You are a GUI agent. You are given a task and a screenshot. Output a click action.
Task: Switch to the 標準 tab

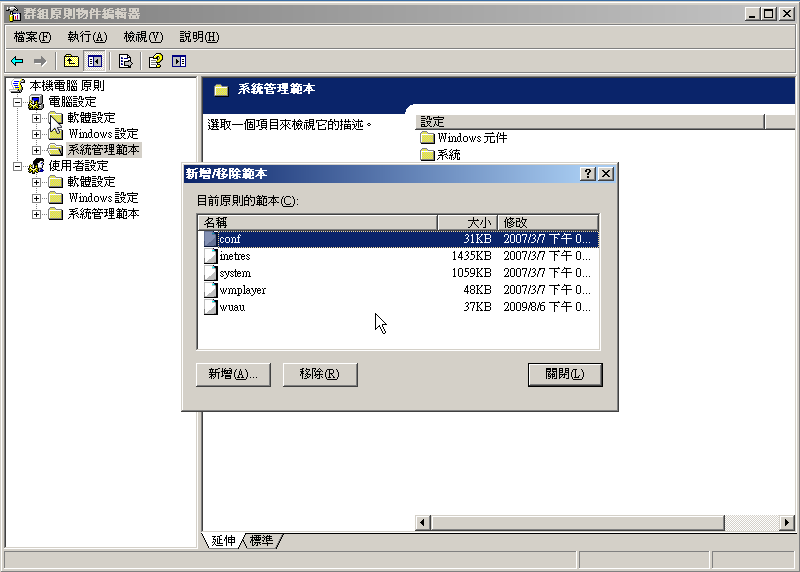[x=262, y=540]
